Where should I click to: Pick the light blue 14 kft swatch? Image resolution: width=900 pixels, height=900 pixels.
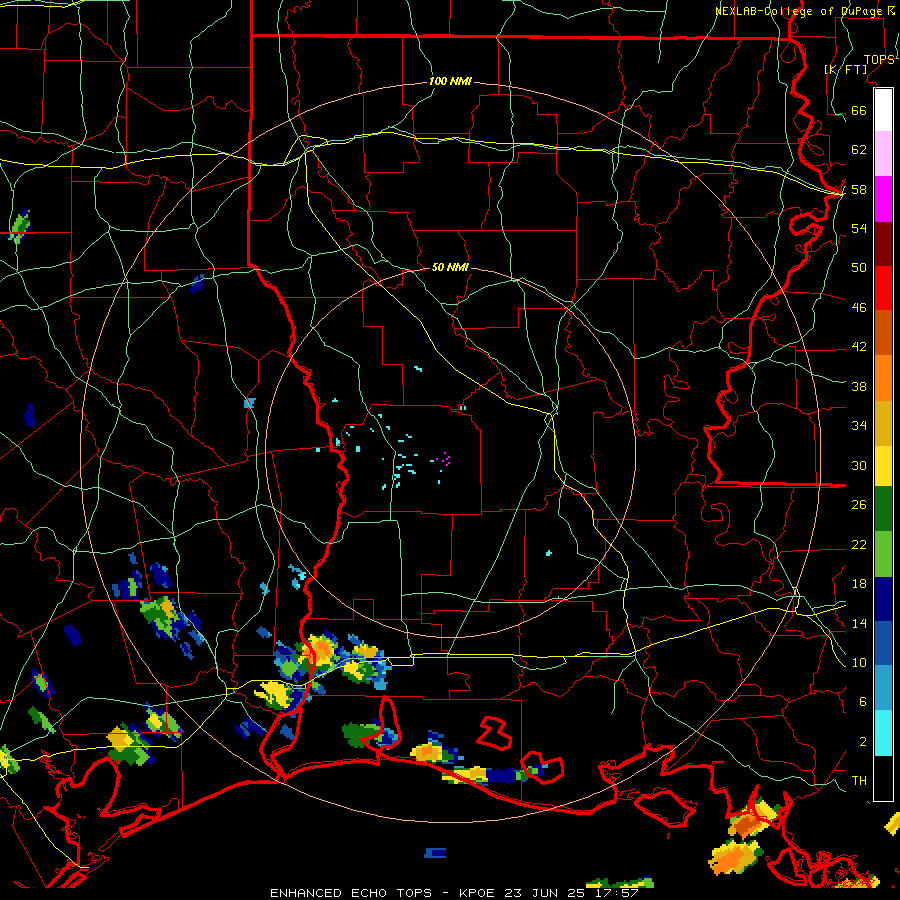[883, 688]
